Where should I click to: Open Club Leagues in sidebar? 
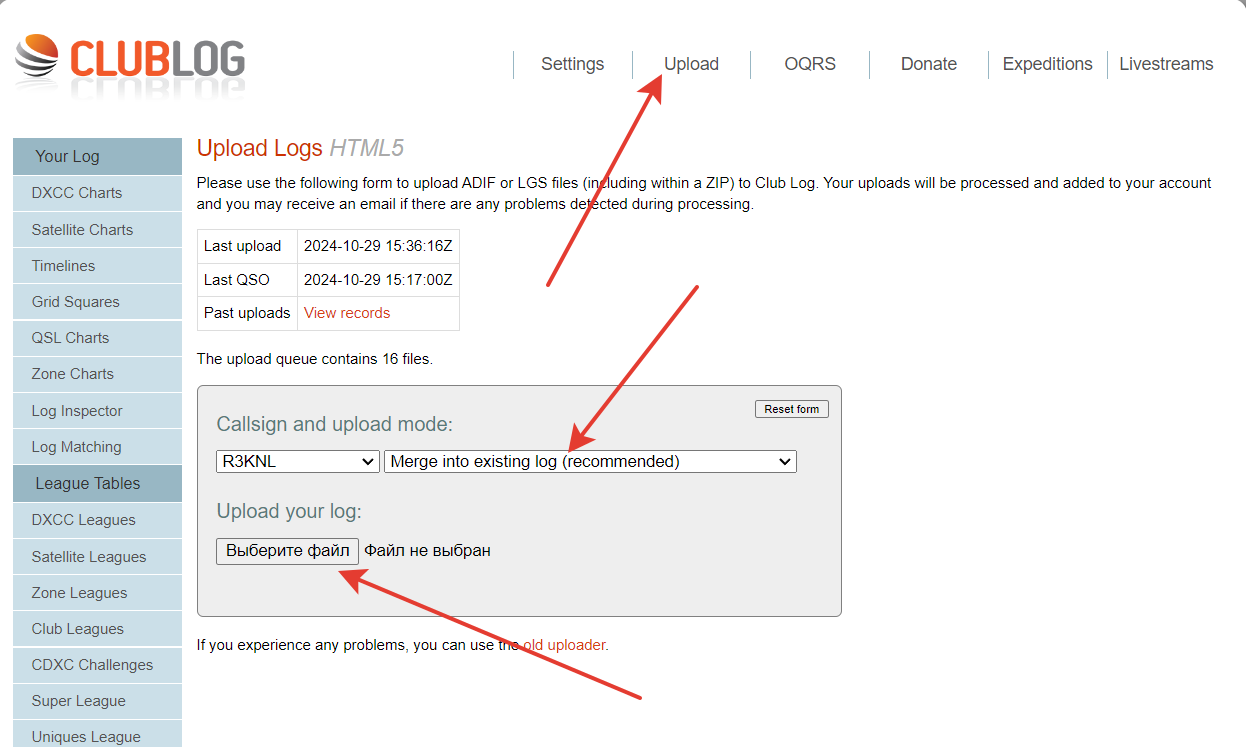(97, 629)
